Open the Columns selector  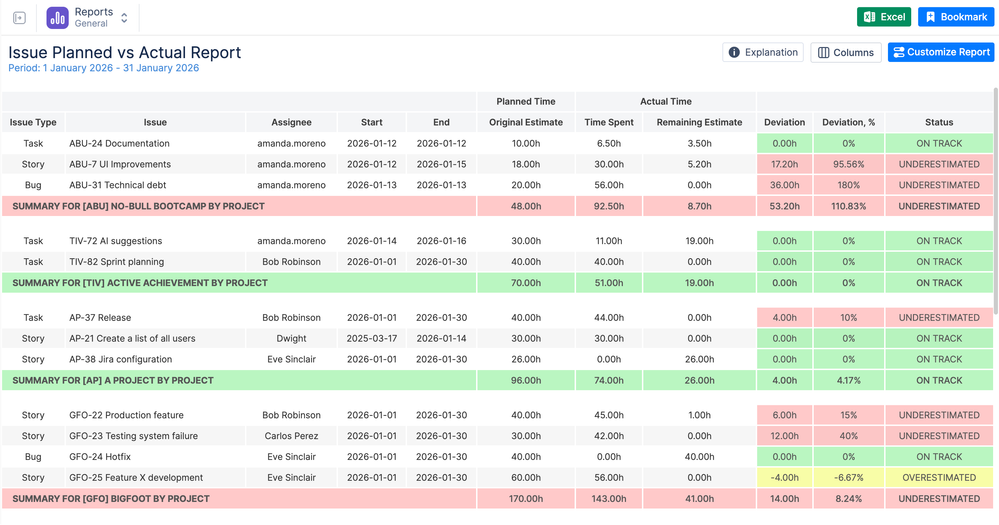(845, 52)
